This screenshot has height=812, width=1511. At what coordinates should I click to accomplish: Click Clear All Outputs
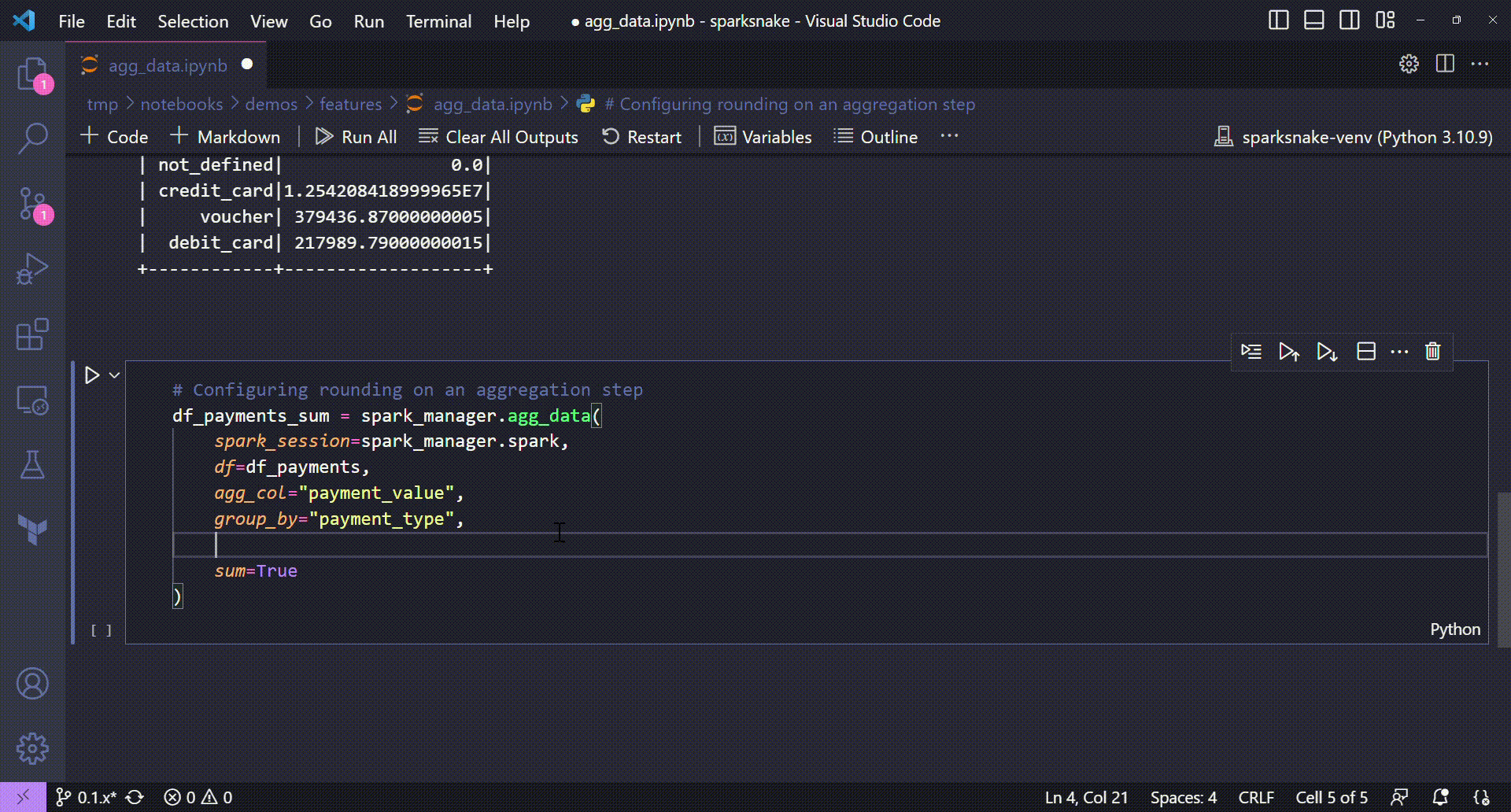pos(498,137)
